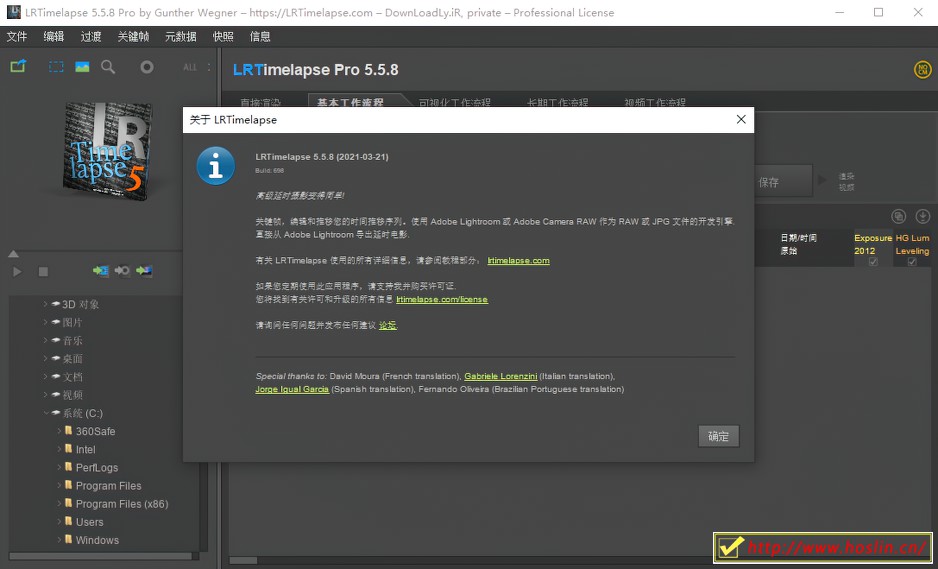Expand the 图片 tree node
This screenshot has width=938, height=569.
click(x=45, y=322)
